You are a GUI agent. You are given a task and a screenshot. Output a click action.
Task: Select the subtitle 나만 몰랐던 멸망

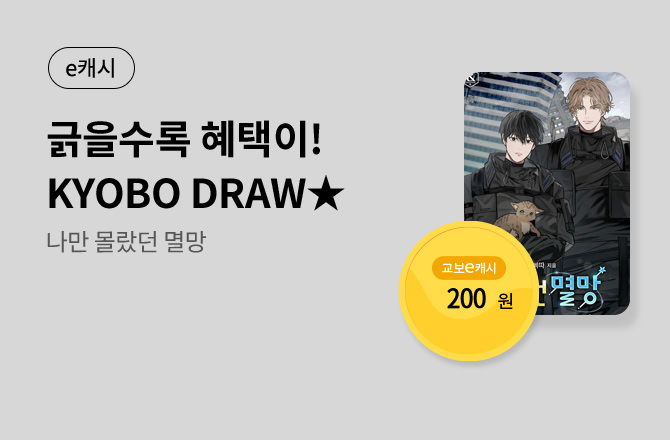126,241
